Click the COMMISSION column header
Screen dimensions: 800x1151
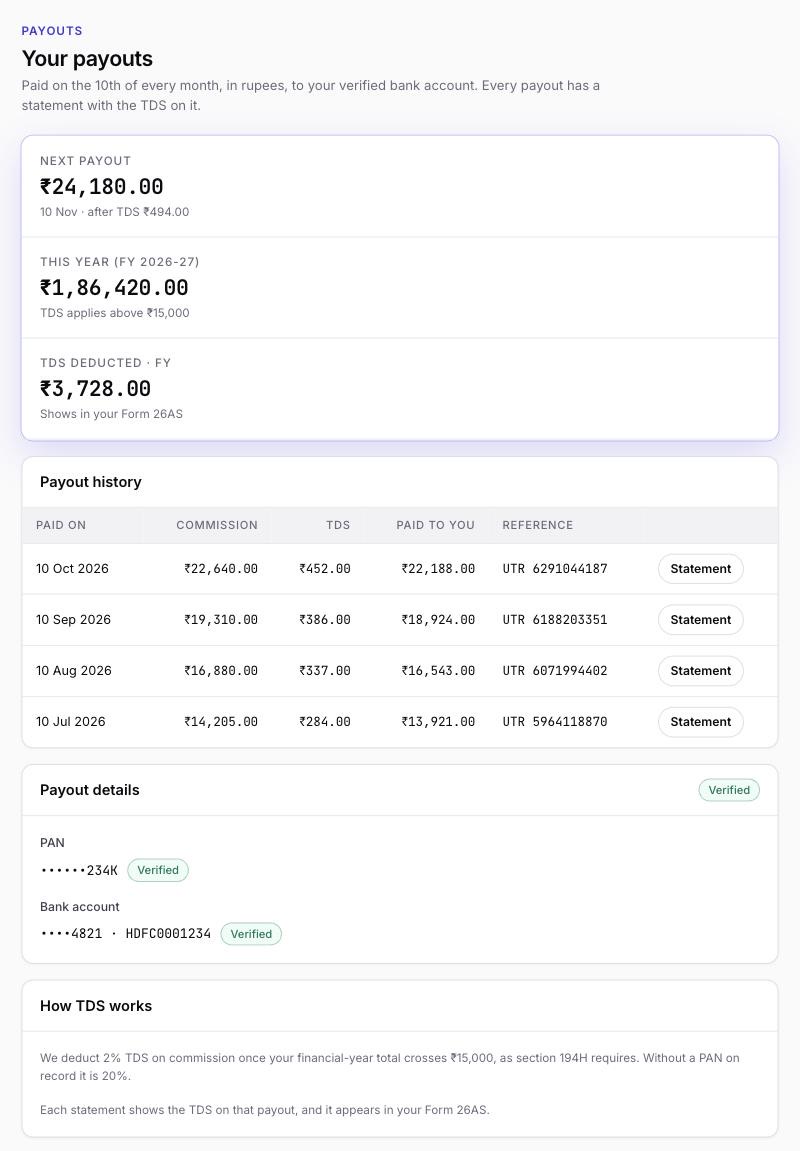(217, 525)
